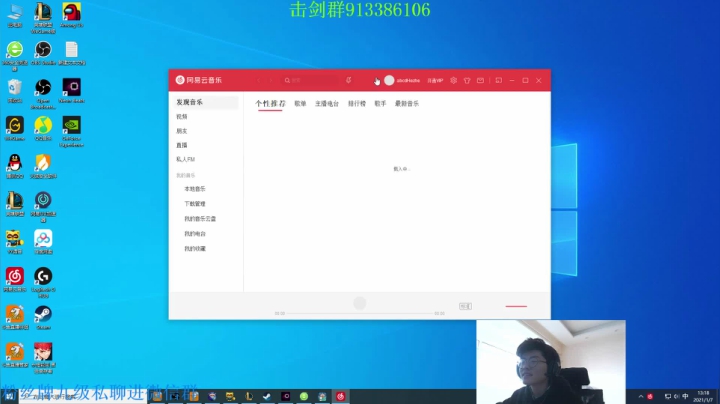Image resolution: width=720 pixels, height=404 pixels.
Task: Open the NetEase Cloud Music desktop shortcut
Action: point(15,280)
